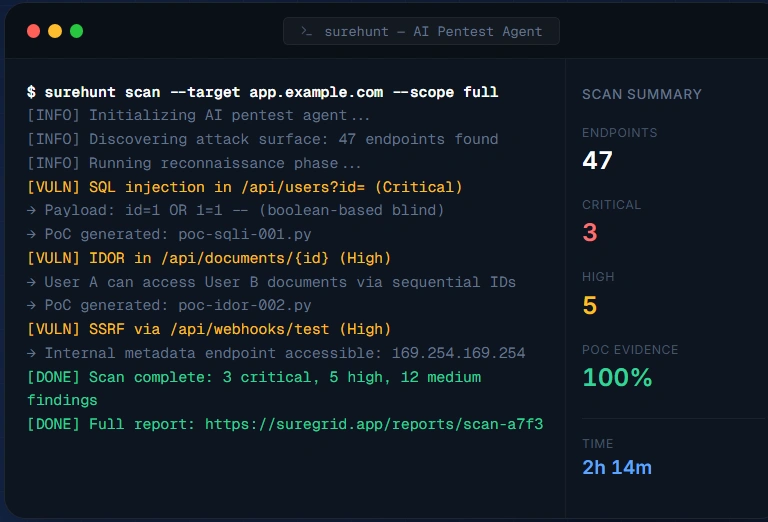Click the POC EVIDENCE 100% value

[x=617, y=378]
